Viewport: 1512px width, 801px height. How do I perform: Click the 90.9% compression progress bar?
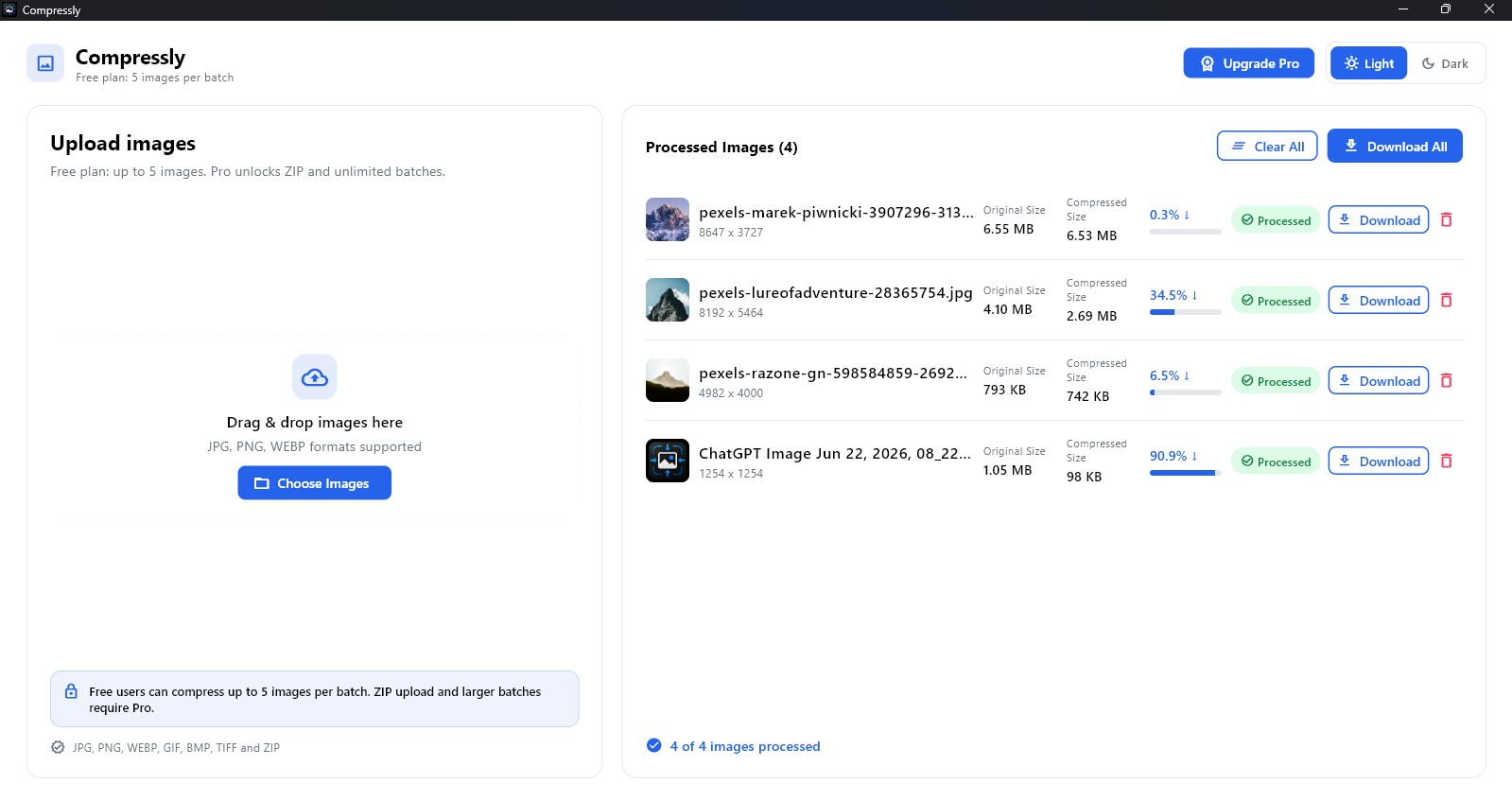click(x=1186, y=473)
